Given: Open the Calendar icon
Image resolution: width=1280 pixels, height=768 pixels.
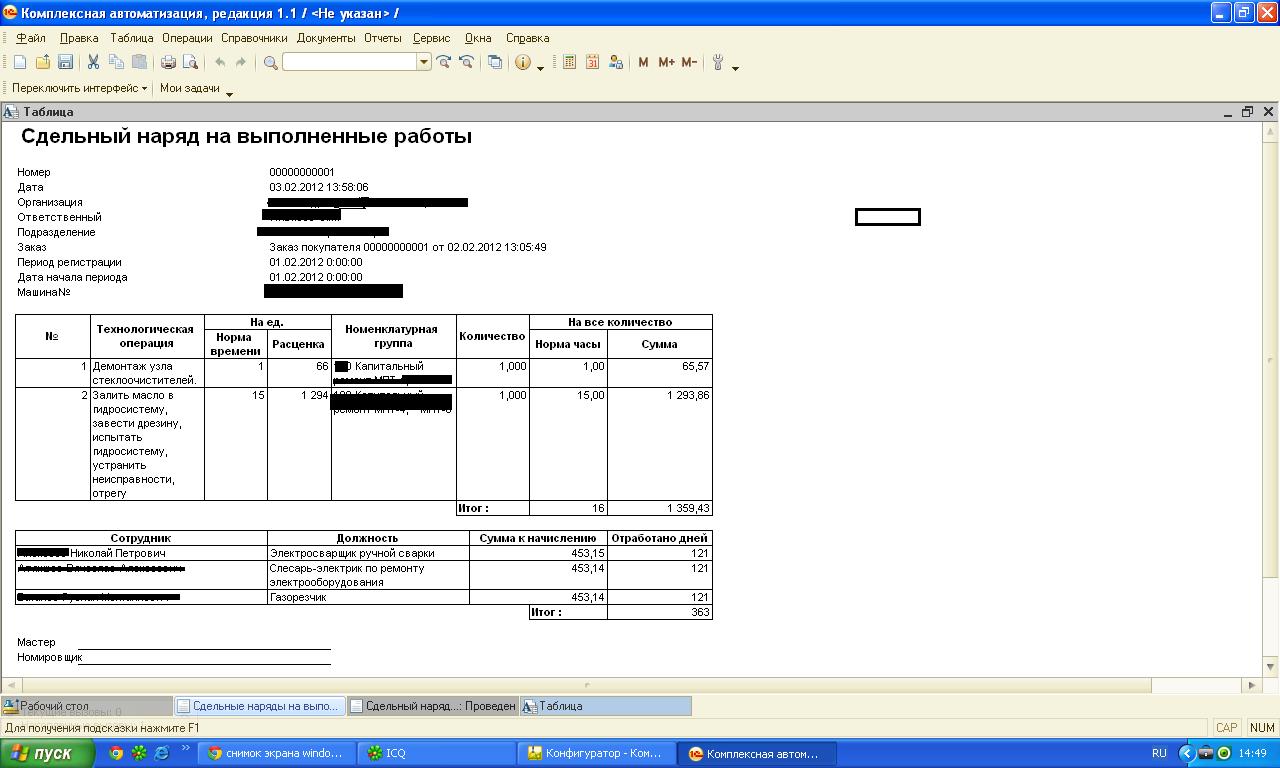Looking at the screenshot, I should coord(592,62).
